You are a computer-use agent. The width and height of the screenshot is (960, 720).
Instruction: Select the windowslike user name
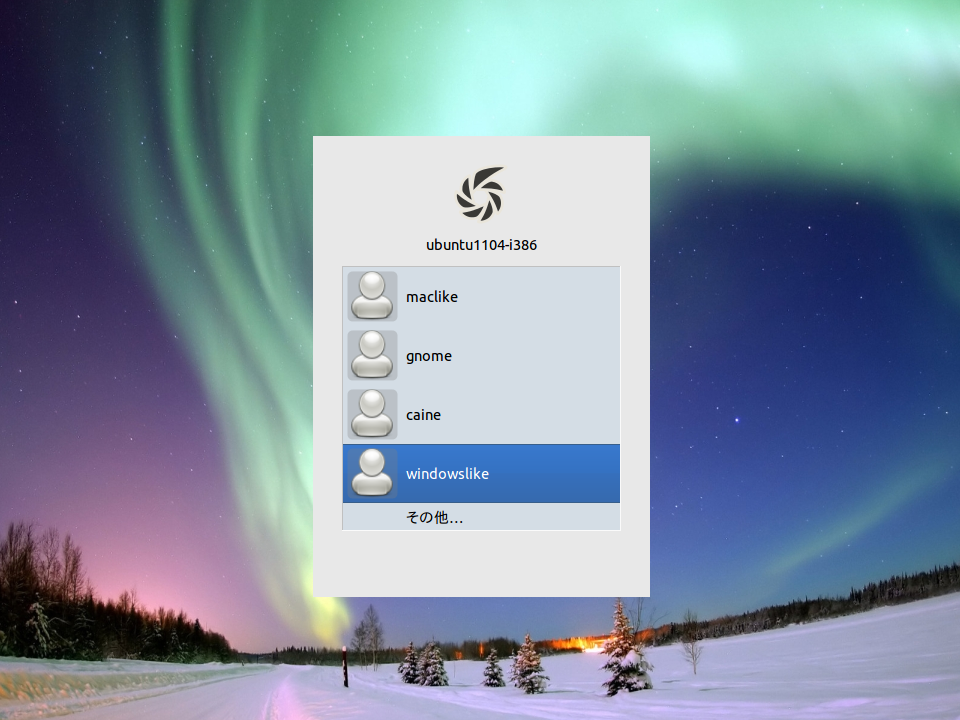coord(447,474)
